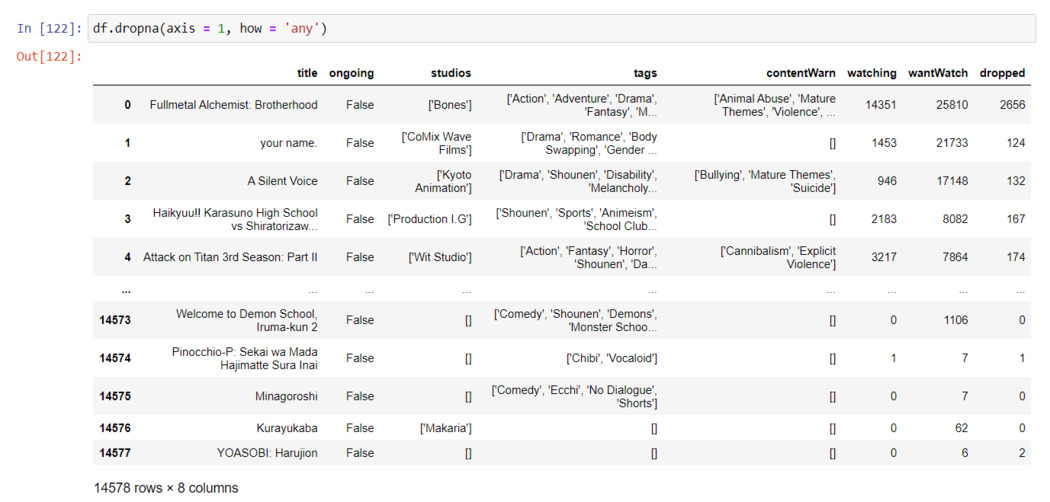
Task: Click the ['Wit Studio'] studios cell
Action: tap(441, 257)
